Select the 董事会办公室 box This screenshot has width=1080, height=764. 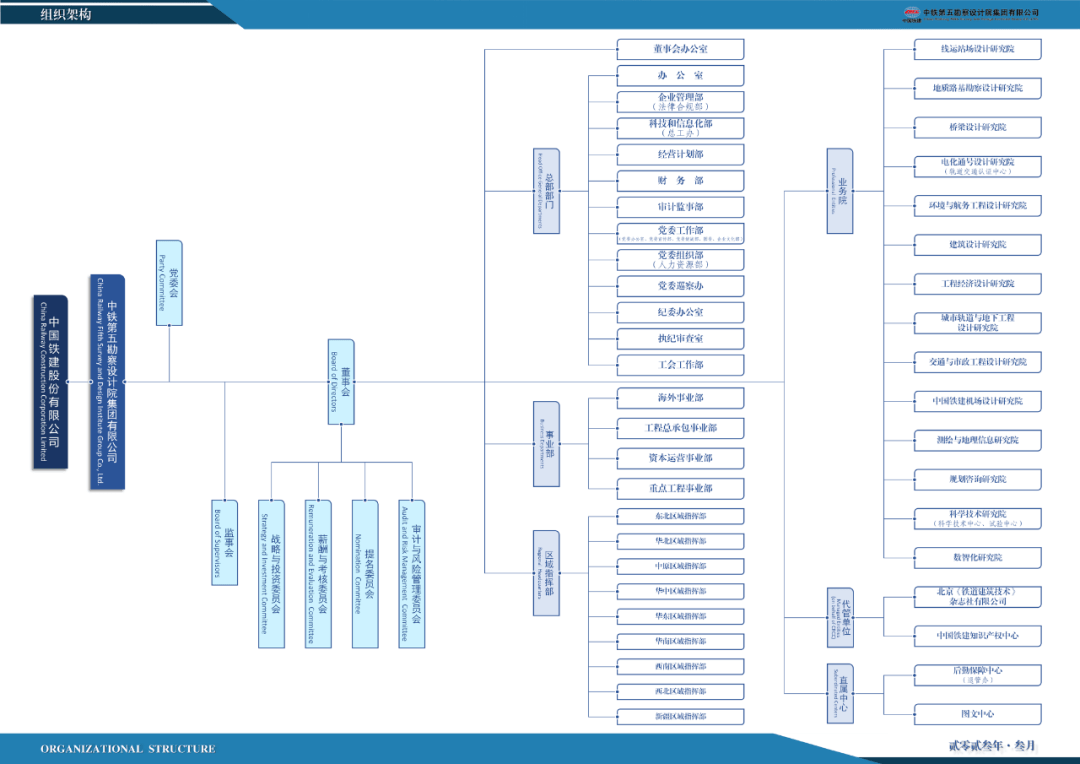click(681, 49)
